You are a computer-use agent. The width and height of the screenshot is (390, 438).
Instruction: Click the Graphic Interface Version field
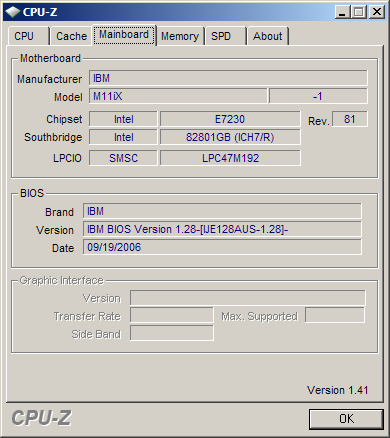(248, 298)
